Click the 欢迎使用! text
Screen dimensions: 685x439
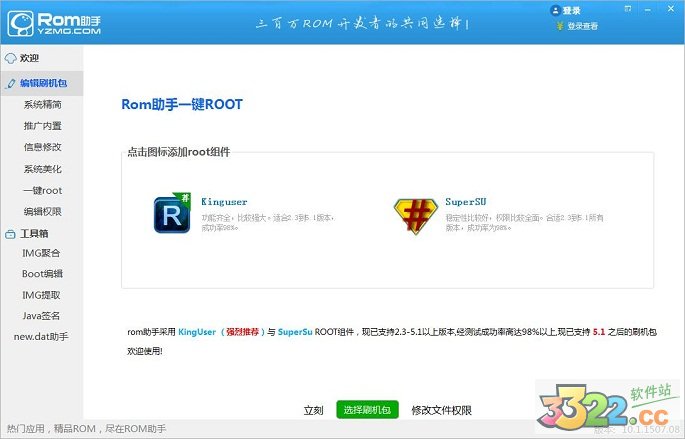click(x=145, y=351)
